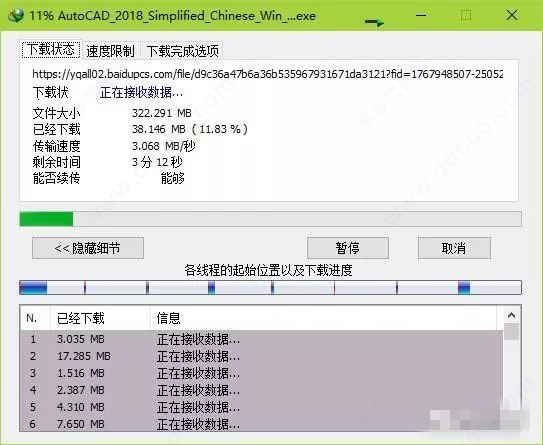
Task: Click the scroll up arrow in thread list
Action: tap(511, 315)
